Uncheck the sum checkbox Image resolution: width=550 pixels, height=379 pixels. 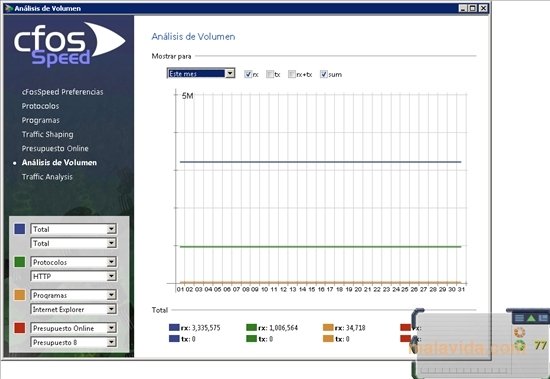coord(323,74)
